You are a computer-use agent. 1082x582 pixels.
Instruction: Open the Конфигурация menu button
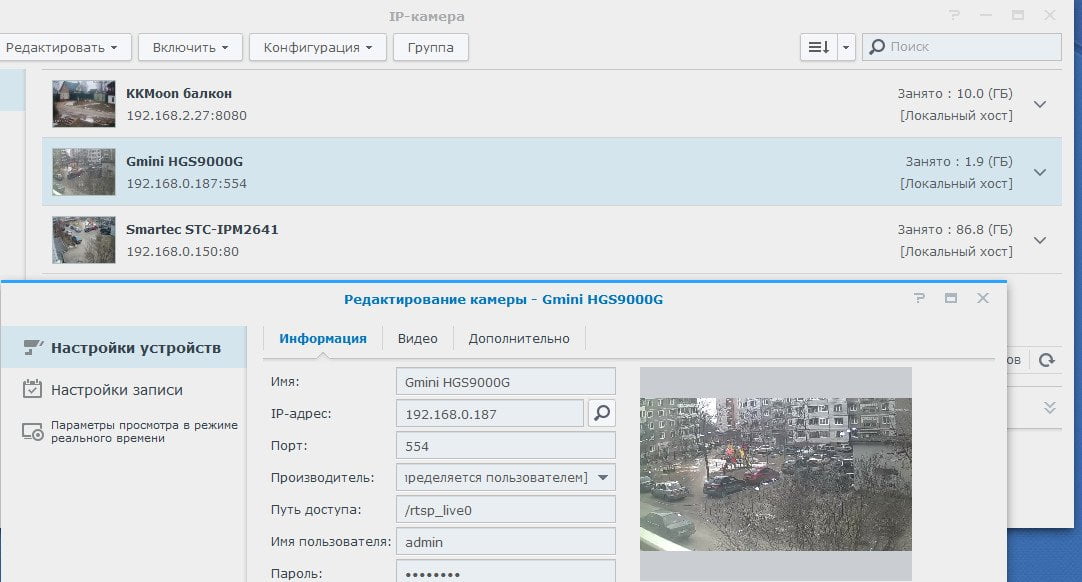pos(317,48)
